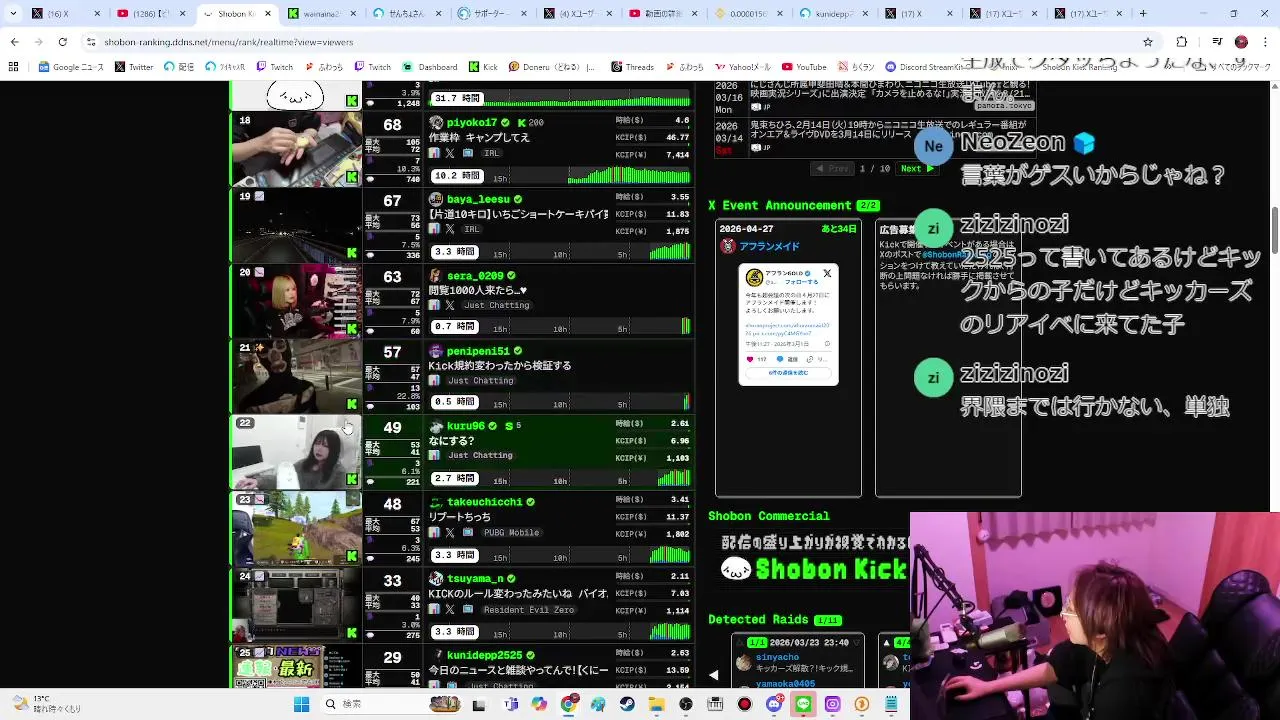Click piyoko17's avatar icon
This screenshot has width=1280, height=720.
[436, 123]
